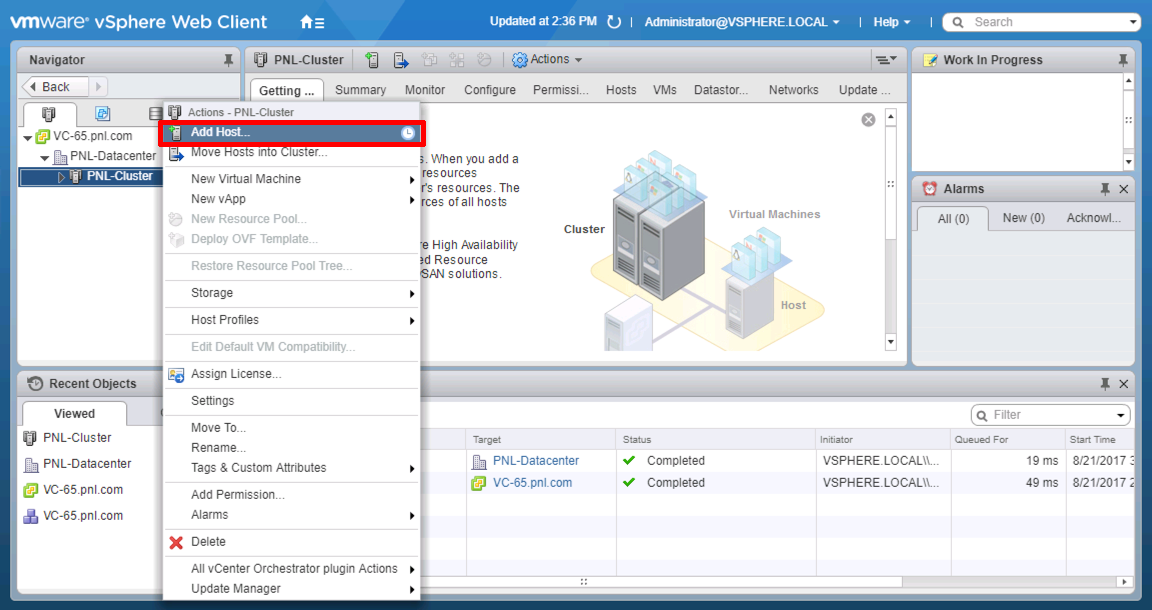The height and width of the screenshot is (610, 1152).
Task: Choose Settings in context menu
Action: coord(291,401)
